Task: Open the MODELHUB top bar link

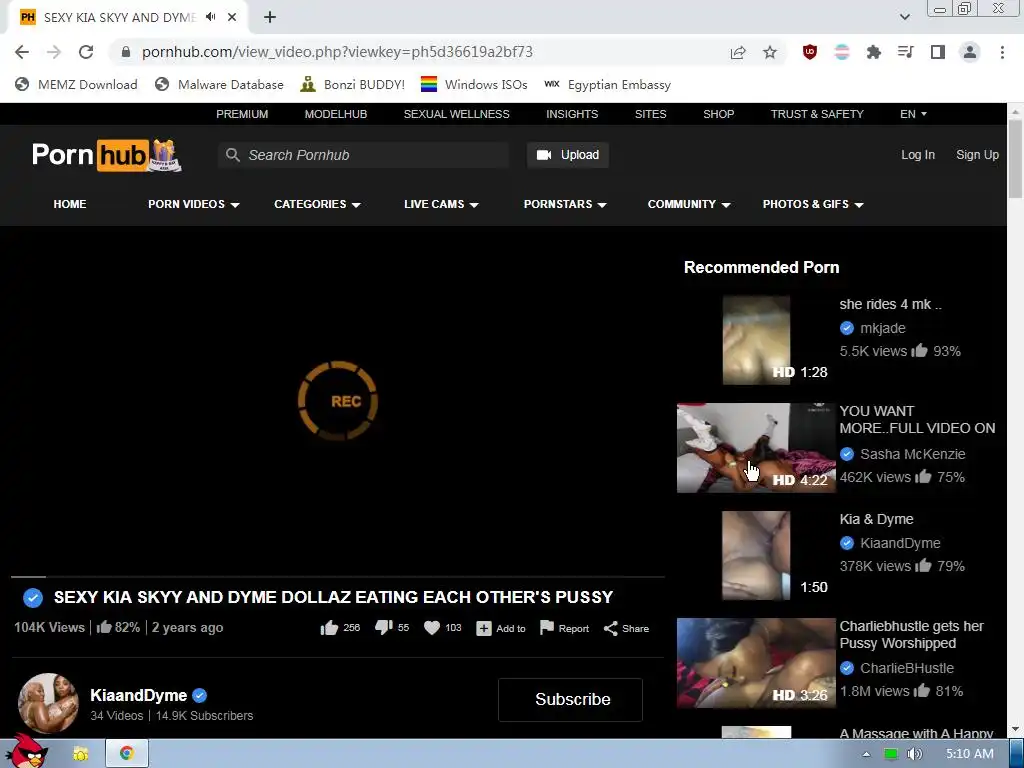Action: click(x=336, y=114)
